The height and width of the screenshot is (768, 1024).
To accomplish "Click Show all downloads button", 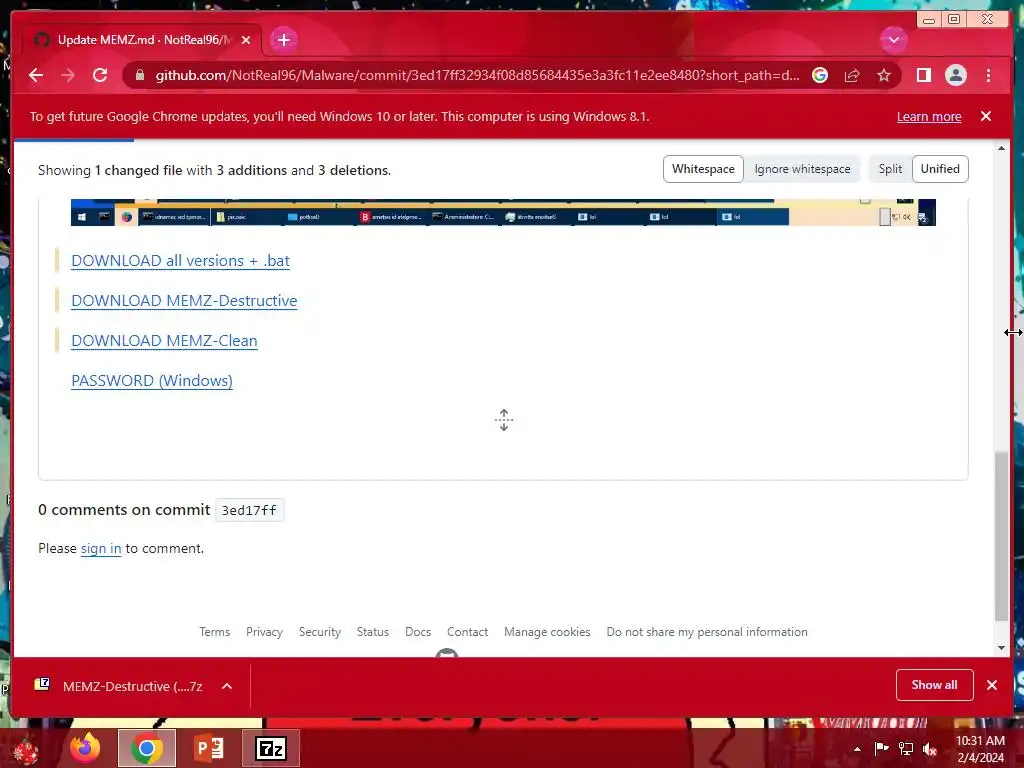I will tap(935, 684).
